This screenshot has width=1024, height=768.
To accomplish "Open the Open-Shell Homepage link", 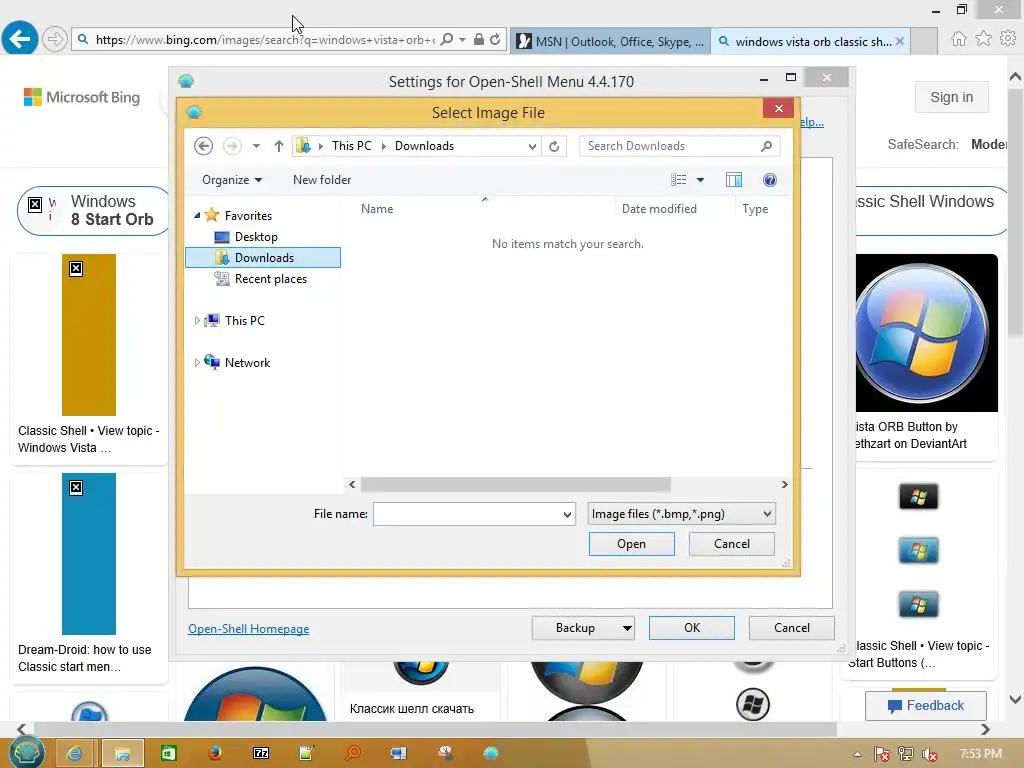I will (248, 628).
